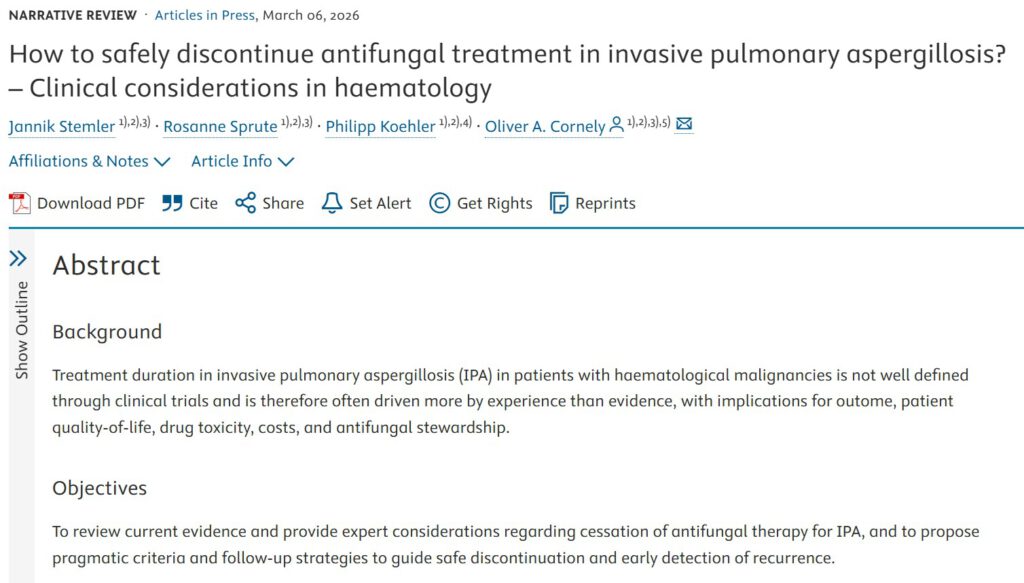Expand the Affiliations & Notes section
Image resolution: width=1024 pixels, height=583 pixels.
coord(90,161)
